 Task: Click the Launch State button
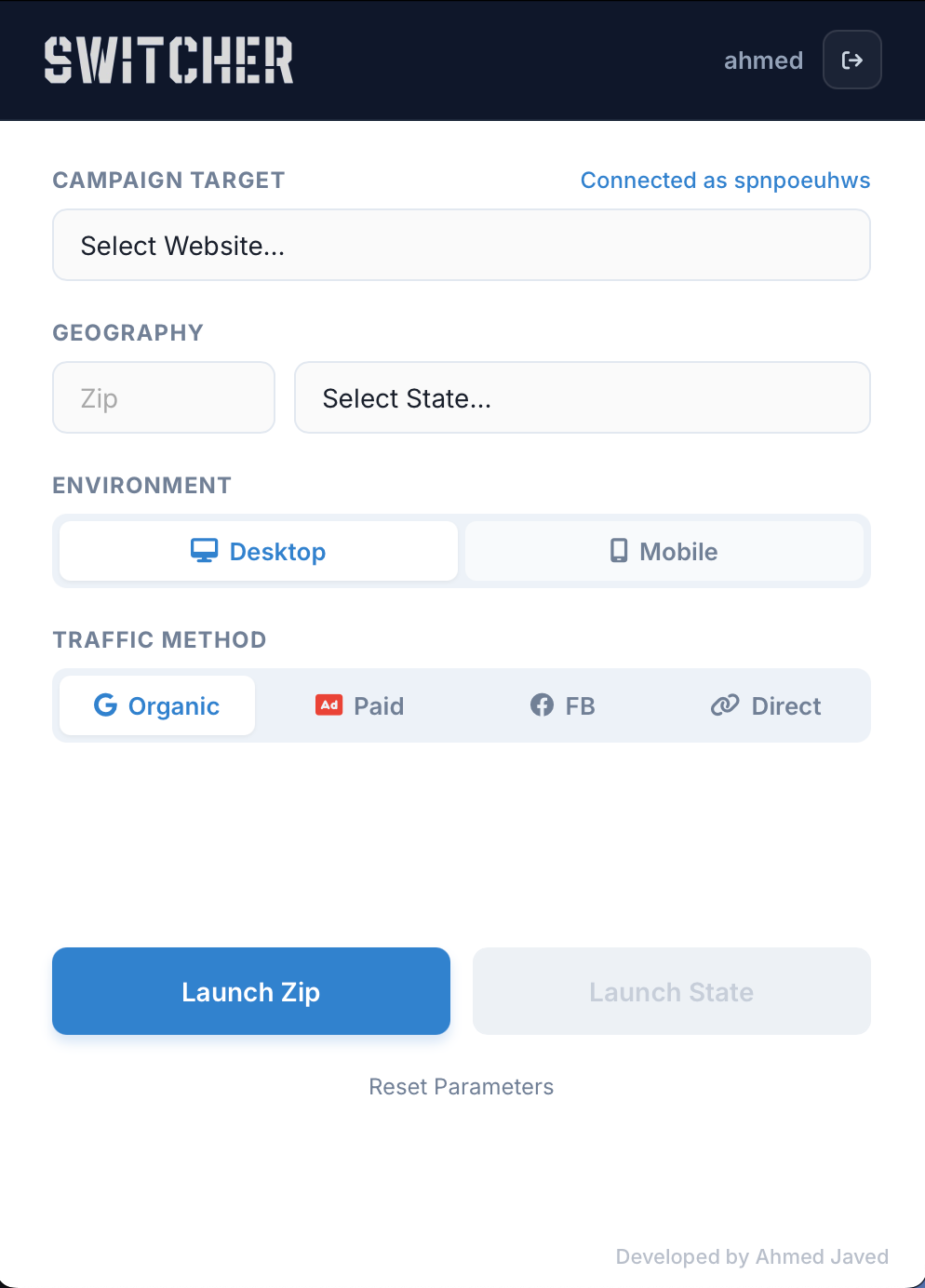671,991
